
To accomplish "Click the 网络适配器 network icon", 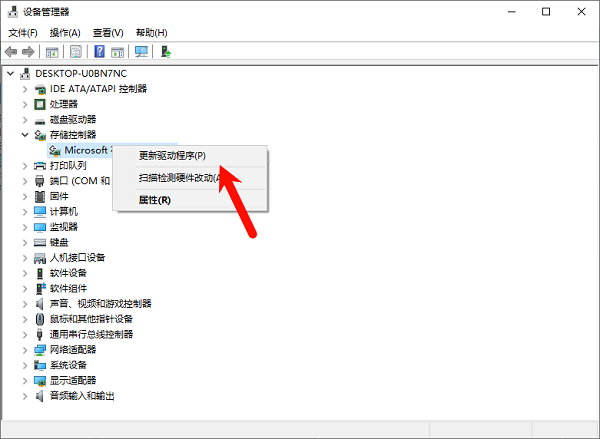I will [x=40, y=350].
